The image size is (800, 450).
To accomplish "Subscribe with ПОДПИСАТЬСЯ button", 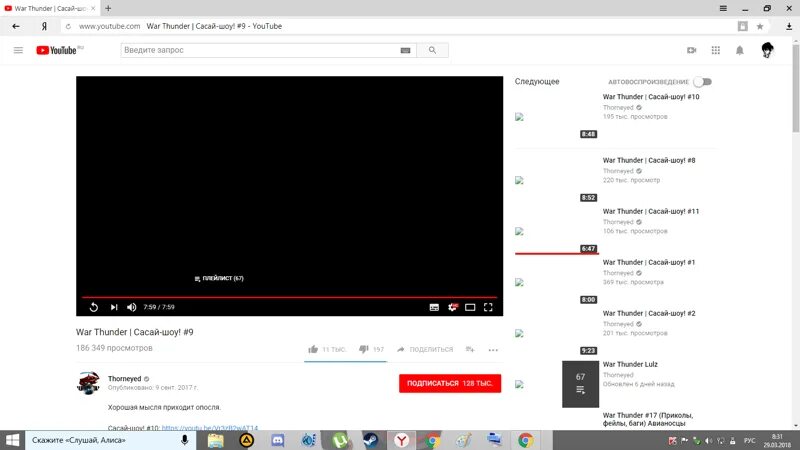I will (x=450, y=383).
